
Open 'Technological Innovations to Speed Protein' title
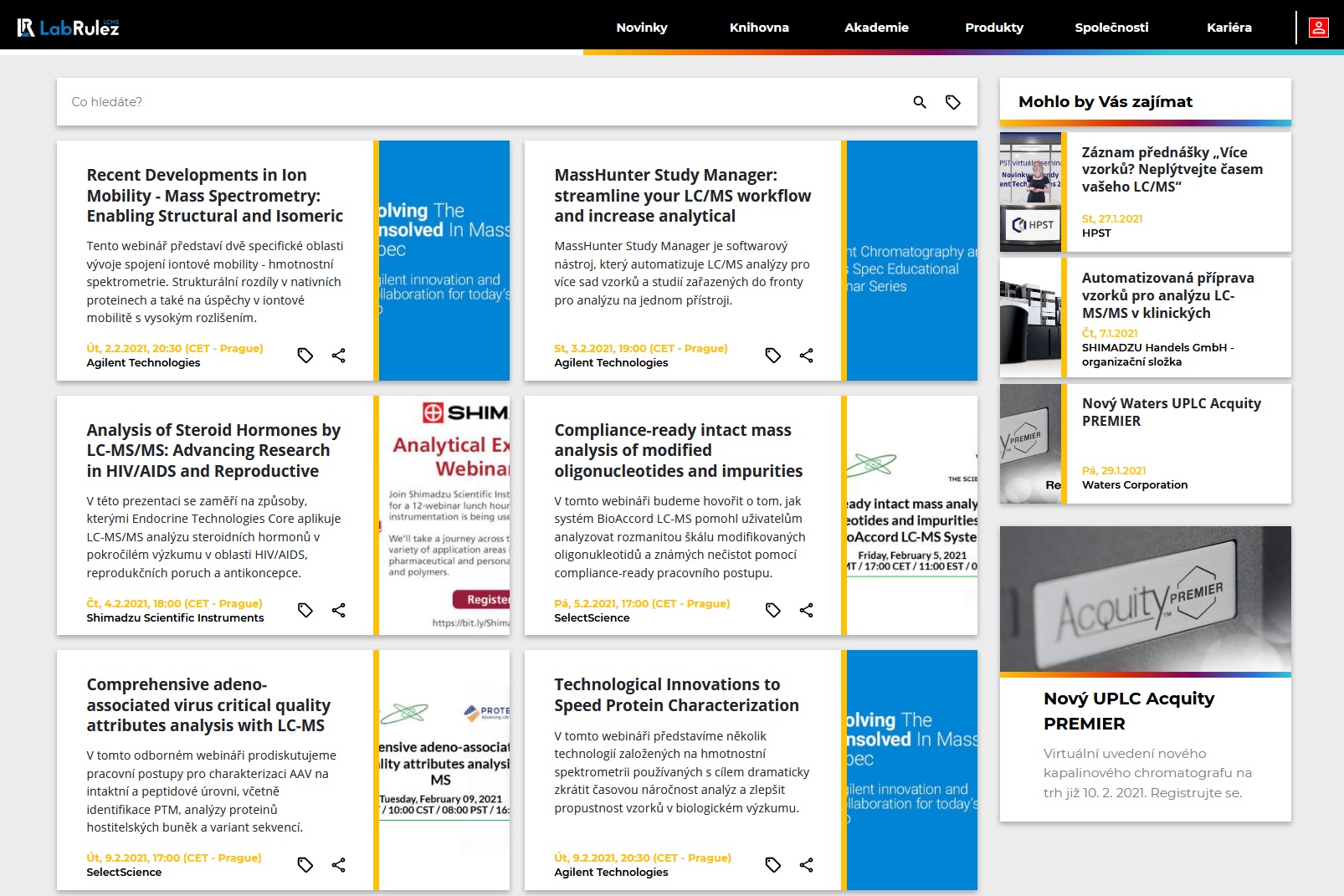coord(676,695)
